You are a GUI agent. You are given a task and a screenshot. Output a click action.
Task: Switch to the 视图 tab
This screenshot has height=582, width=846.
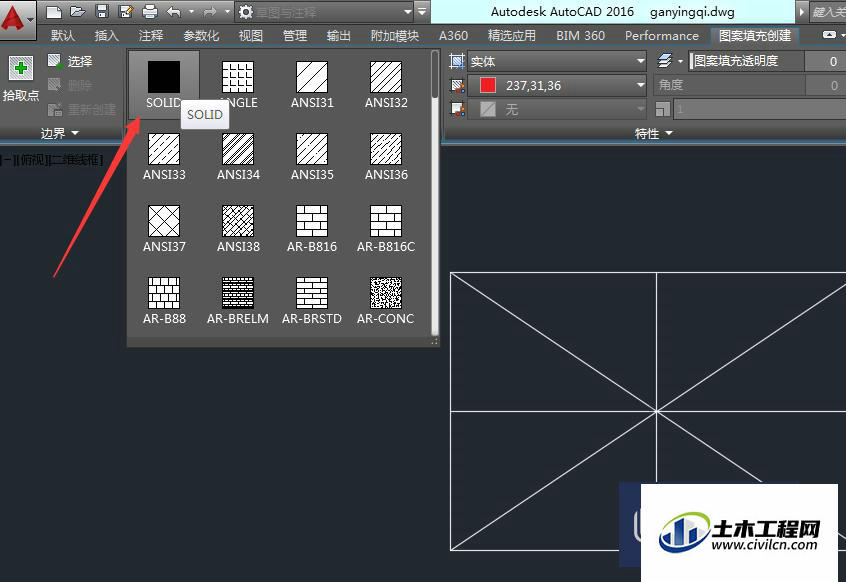250,36
